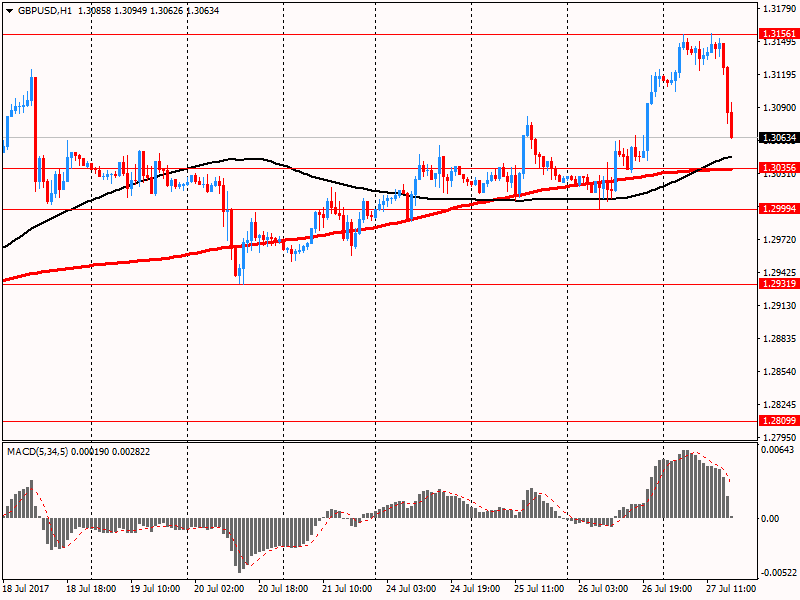Click the 20 Jul 02:00 time axis label

219,589
